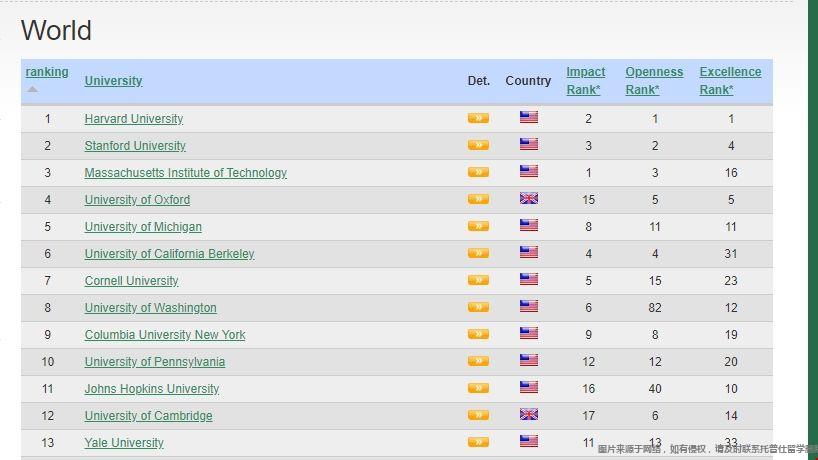Open University of California Berkeley link
The height and width of the screenshot is (460, 818).
170,254
